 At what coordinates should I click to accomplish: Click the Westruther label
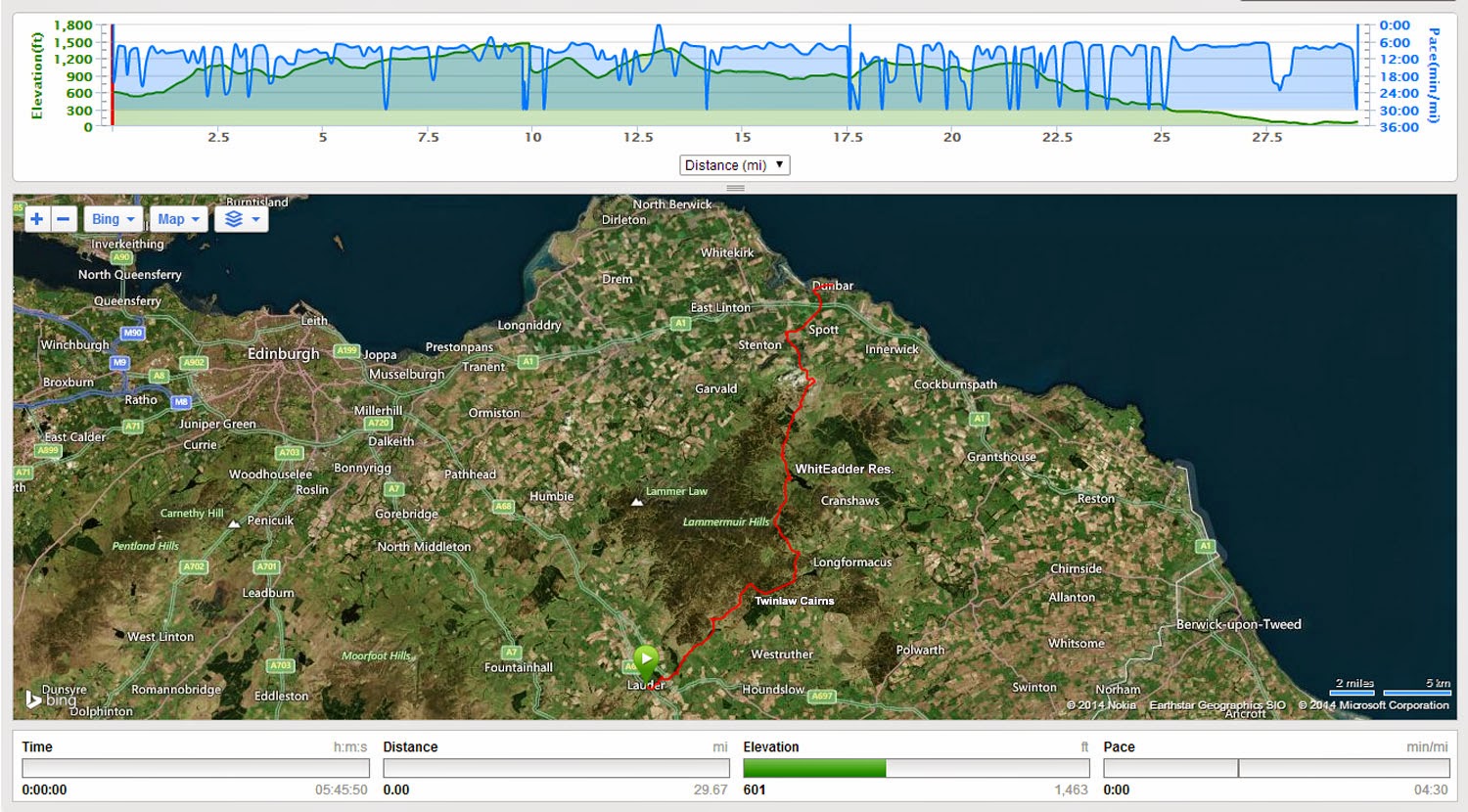click(782, 654)
